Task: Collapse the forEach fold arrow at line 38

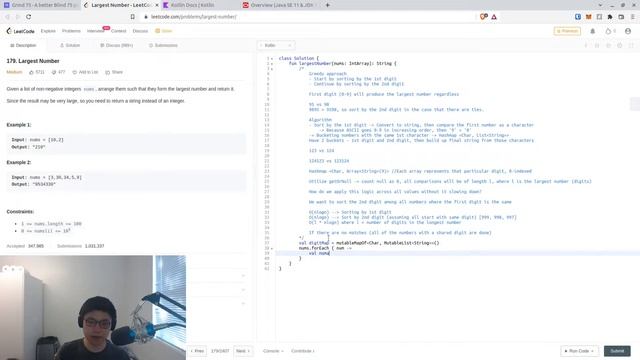Action: click(272, 248)
